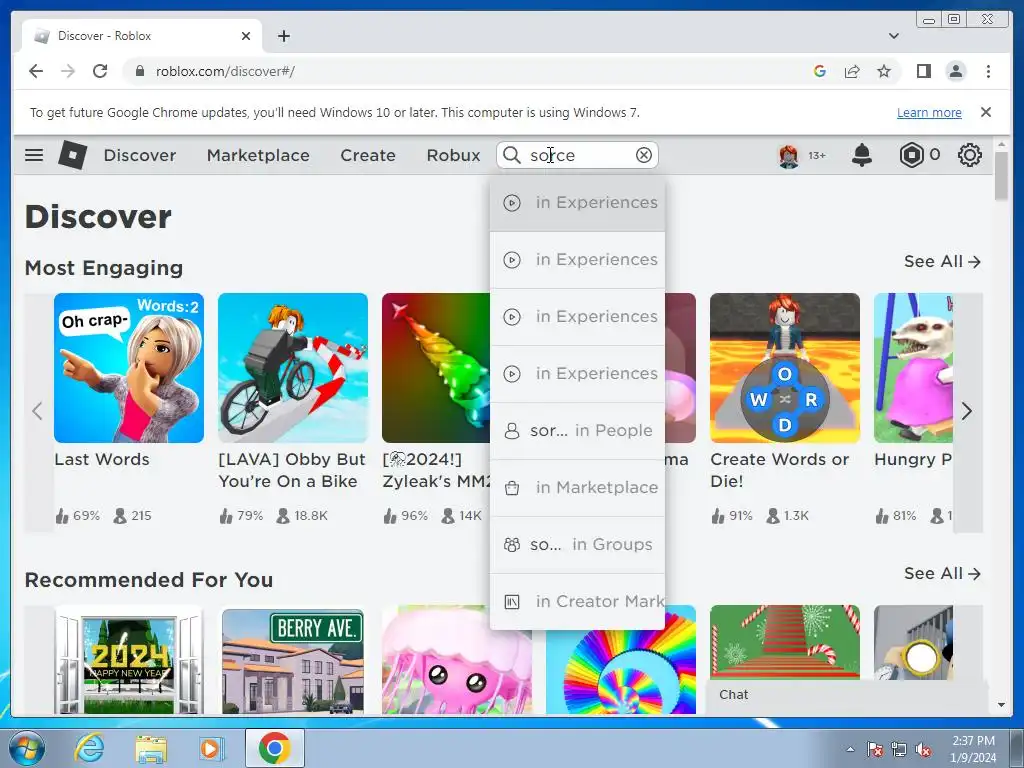Search 'in Marketplace' suggestion

pyautogui.click(x=577, y=488)
